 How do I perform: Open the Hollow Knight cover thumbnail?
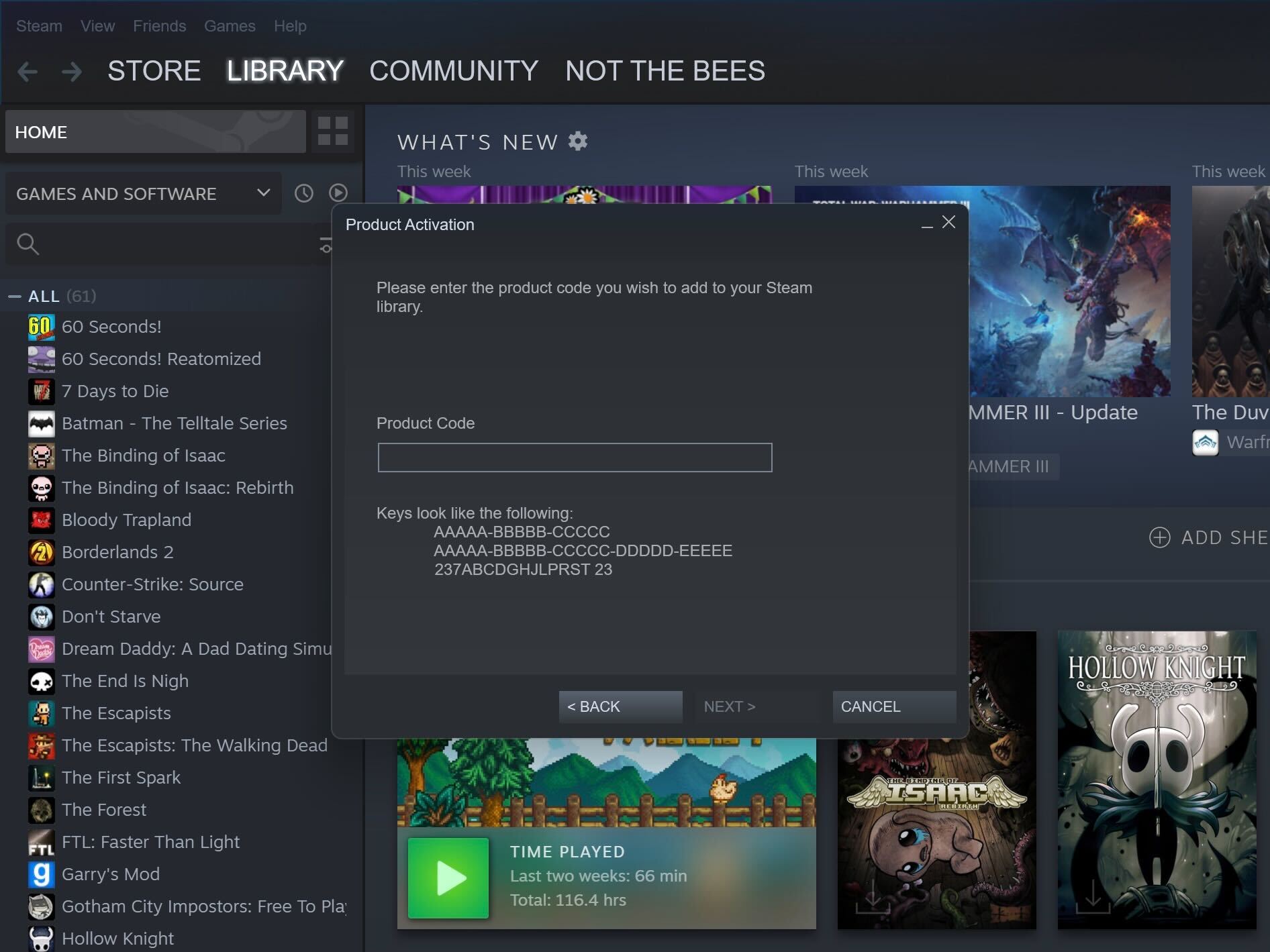(x=1157, y=780)
